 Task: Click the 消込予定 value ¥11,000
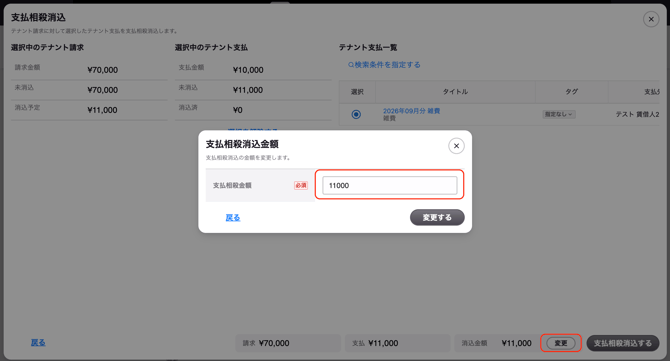pyautogui.click(x=102, y=110)
